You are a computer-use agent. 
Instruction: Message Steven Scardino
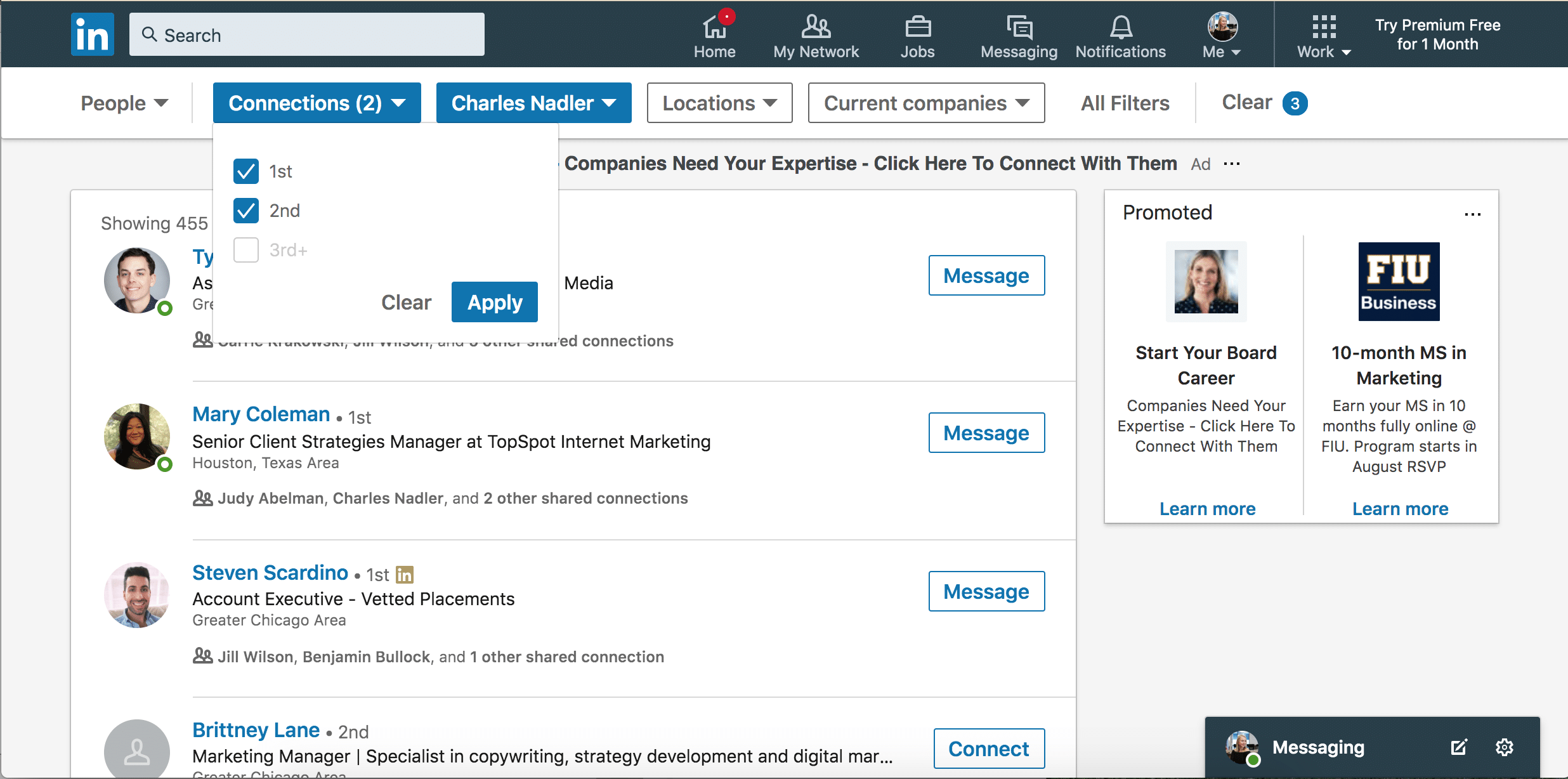pyautogui.click(x=987, y=591)
